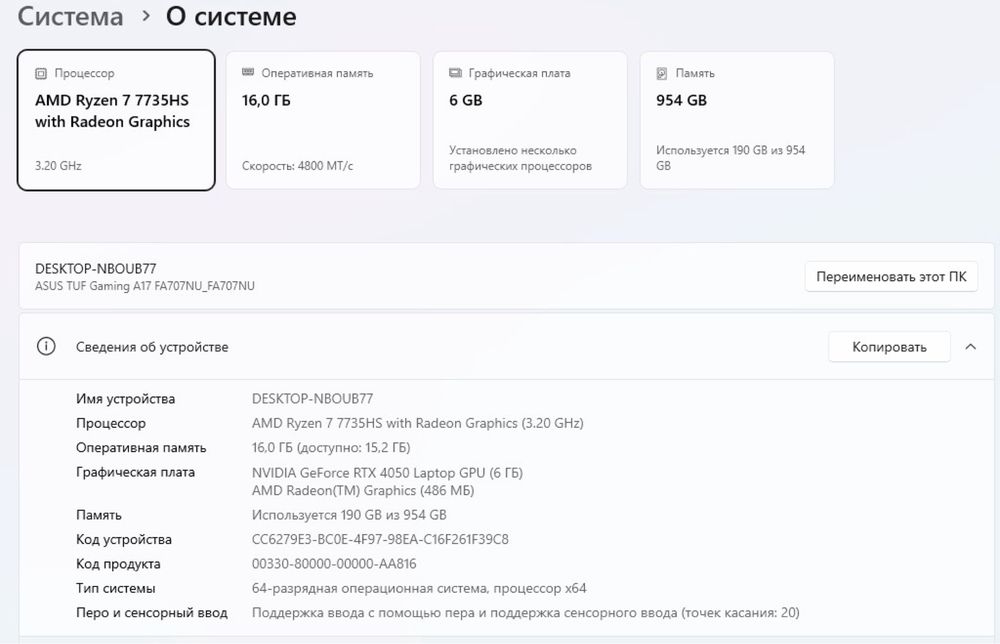Screen dimensions: 1000x644
Task: Click Установлено несколько графических процессоров text
Action: 520,158
